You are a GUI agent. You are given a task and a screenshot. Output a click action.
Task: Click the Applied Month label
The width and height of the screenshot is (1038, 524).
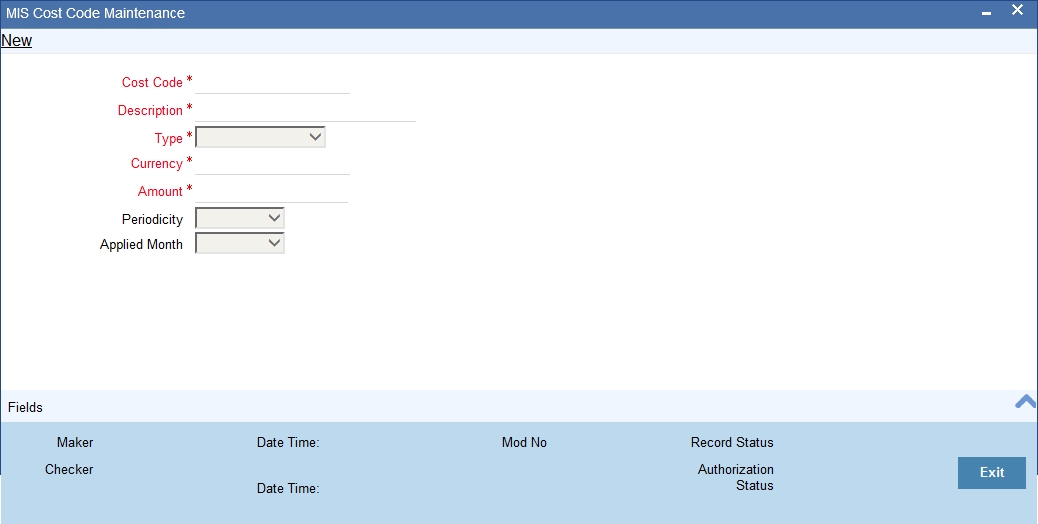141,244
